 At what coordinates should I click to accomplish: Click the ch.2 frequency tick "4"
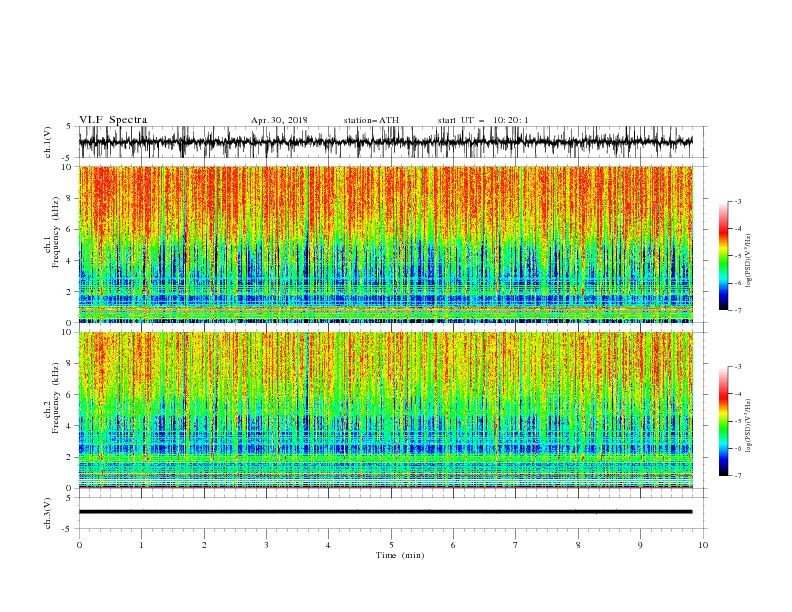pyautogui.click(x=70, y=426)
